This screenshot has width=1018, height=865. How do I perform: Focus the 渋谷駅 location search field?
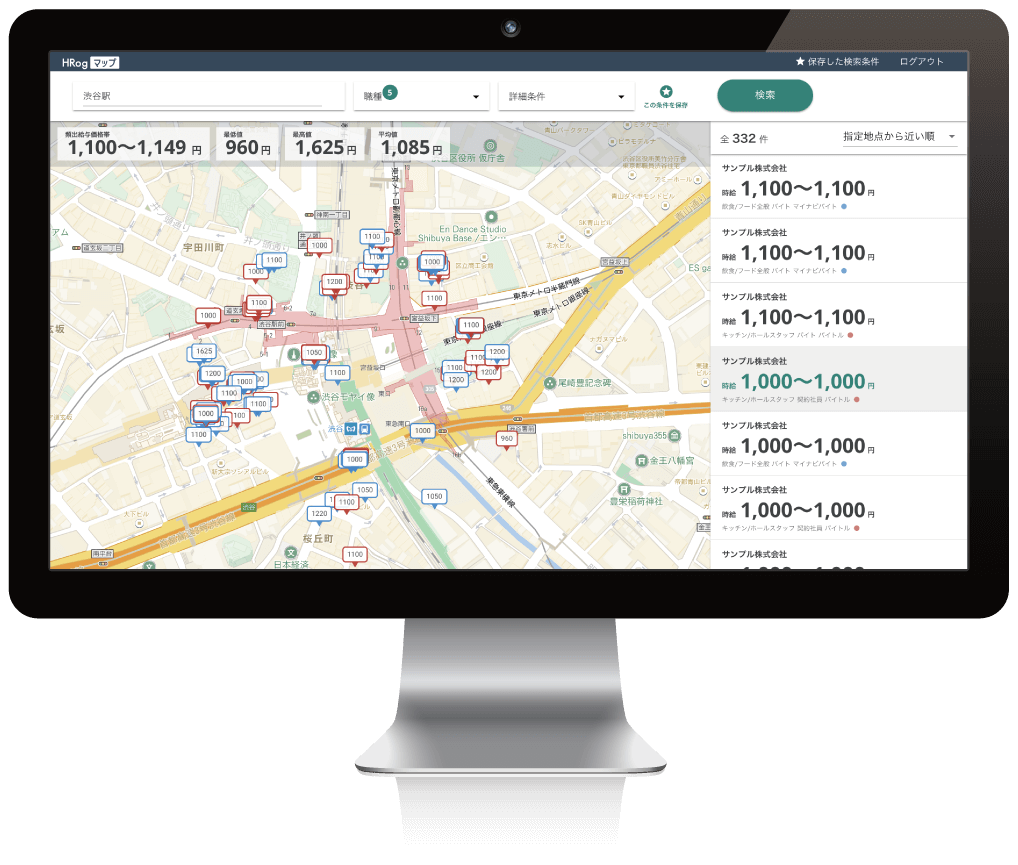click(x=208, y=96)
